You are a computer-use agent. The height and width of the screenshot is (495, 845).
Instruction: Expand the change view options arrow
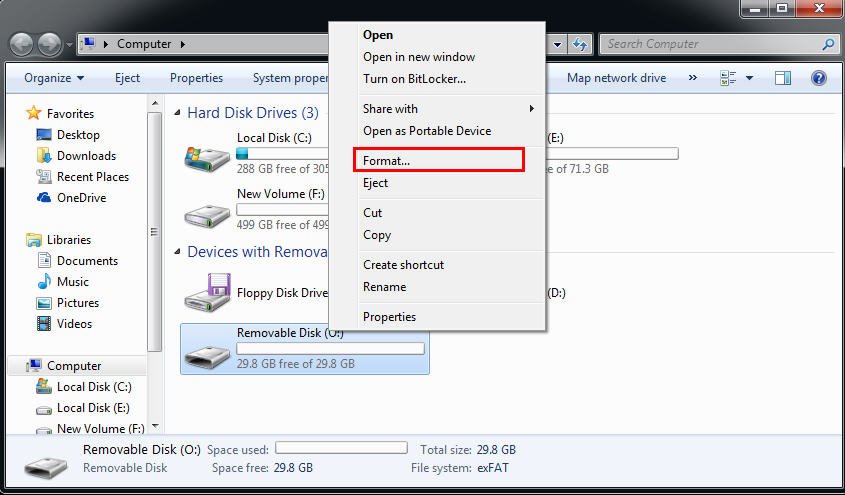pyautogui.click(x=749, y=79)
